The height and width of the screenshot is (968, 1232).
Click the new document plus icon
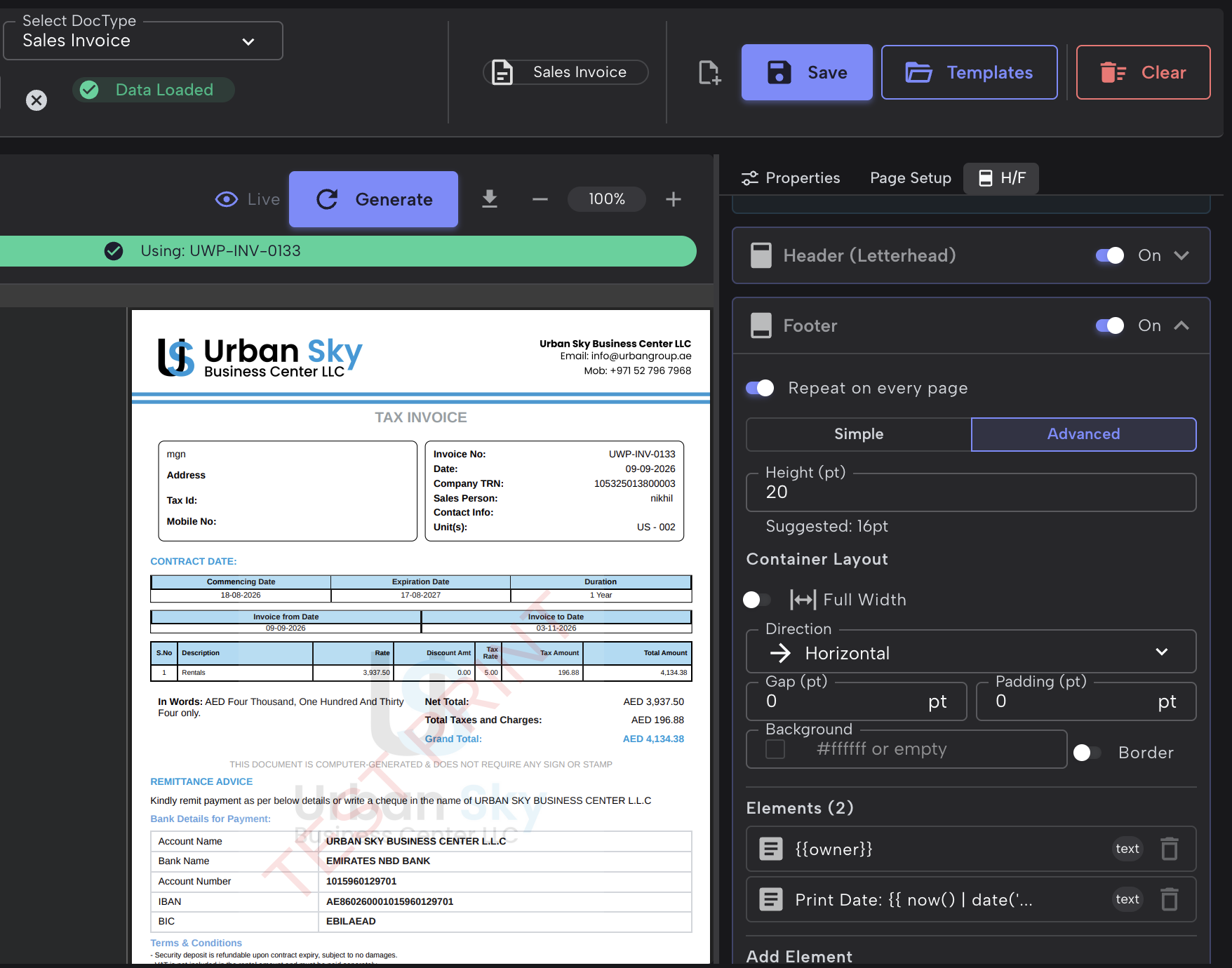click(709, 72)
